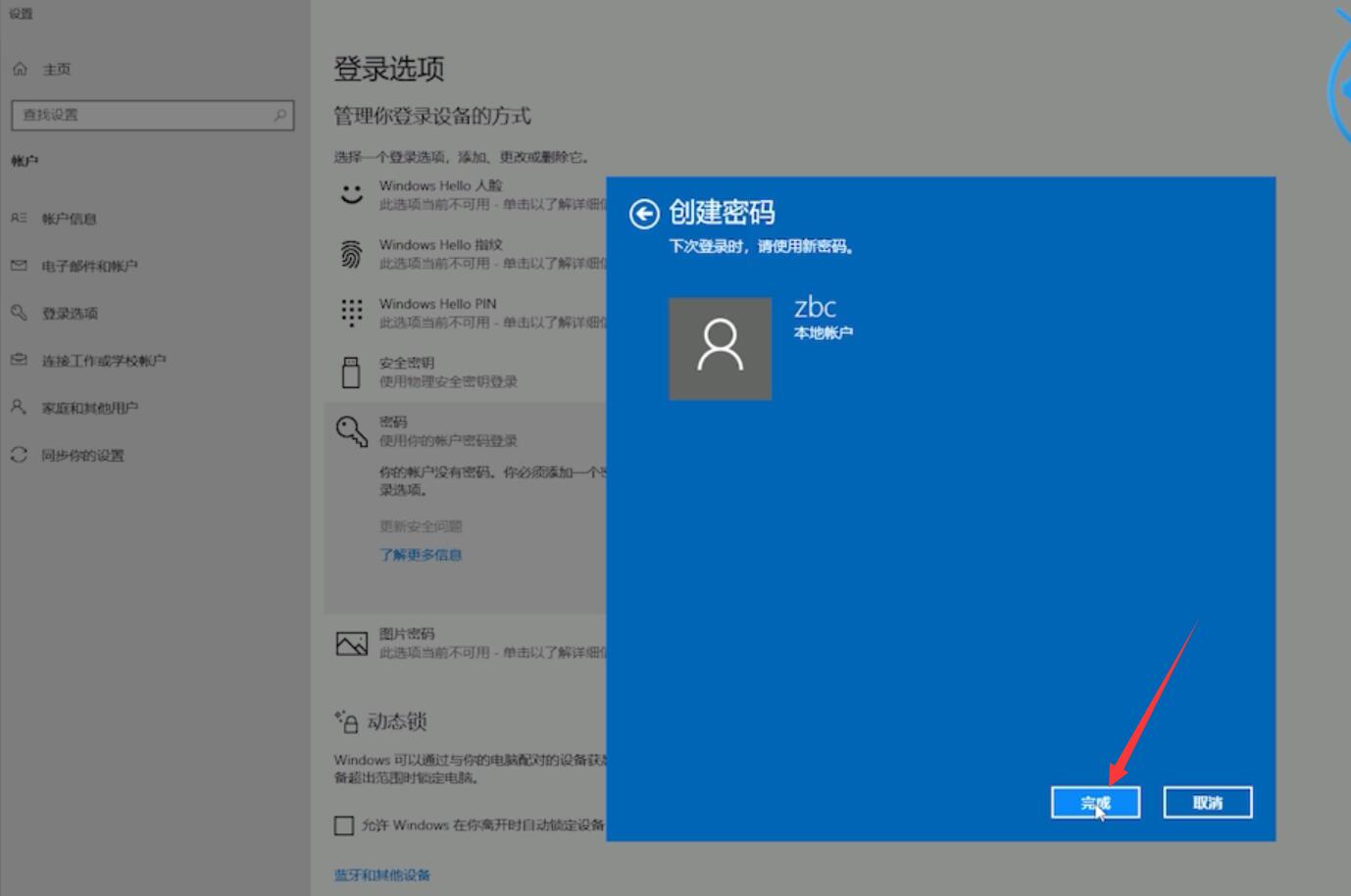
Task: Toggle 允许 Windows 自动锁定设备 checkbox
Action: (344, 825)
